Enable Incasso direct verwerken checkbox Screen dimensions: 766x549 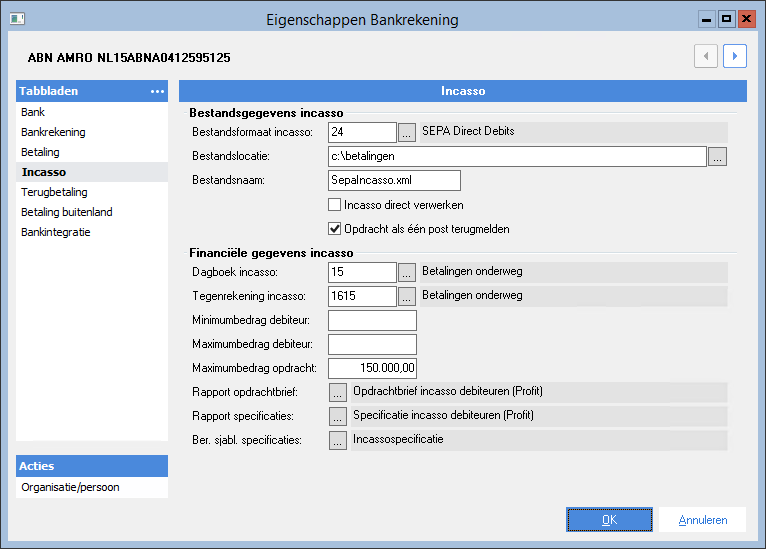(334, 205)
